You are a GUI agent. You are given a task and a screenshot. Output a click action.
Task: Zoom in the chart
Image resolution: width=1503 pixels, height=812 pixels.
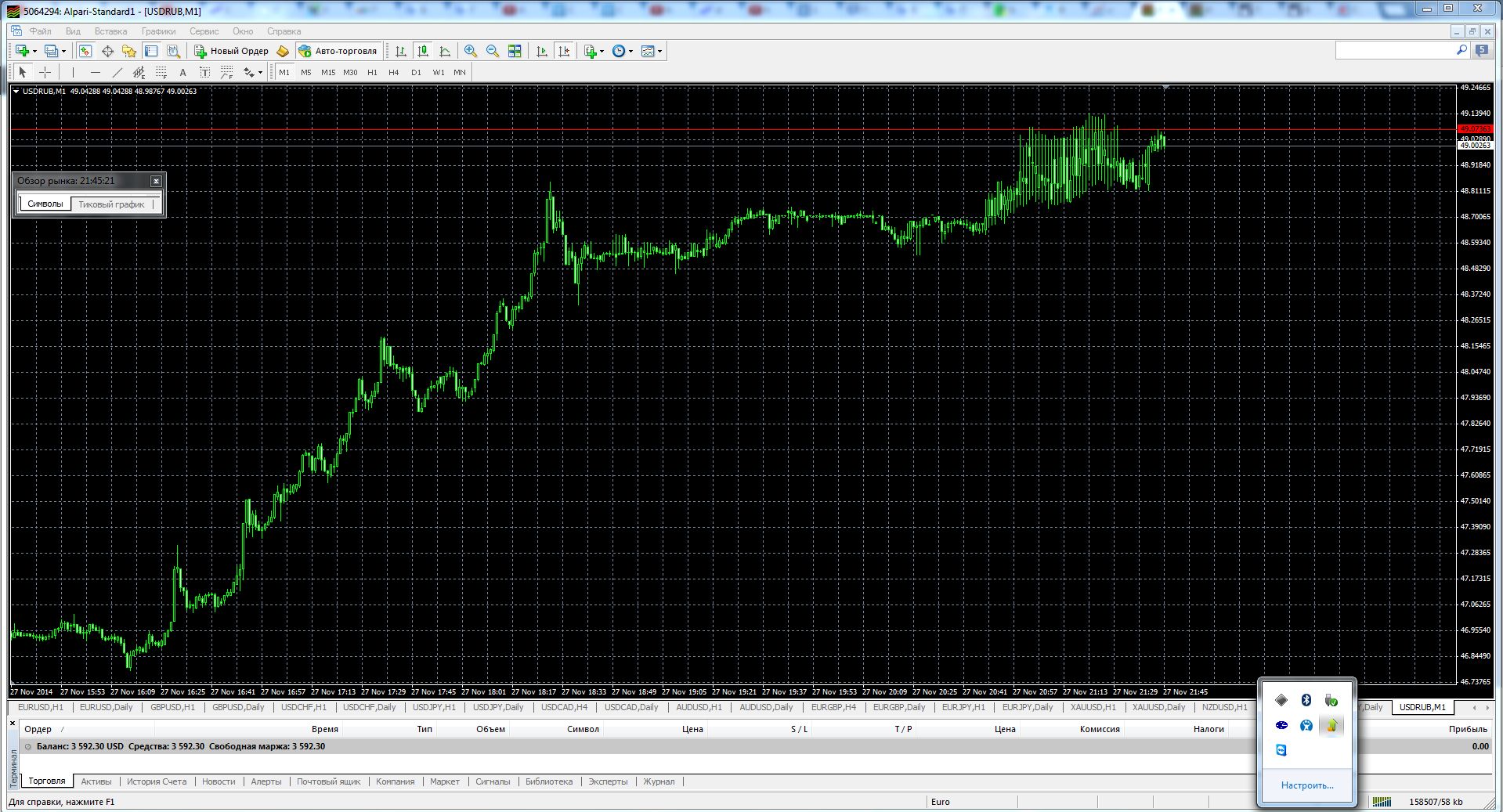(x=471, y=51)
